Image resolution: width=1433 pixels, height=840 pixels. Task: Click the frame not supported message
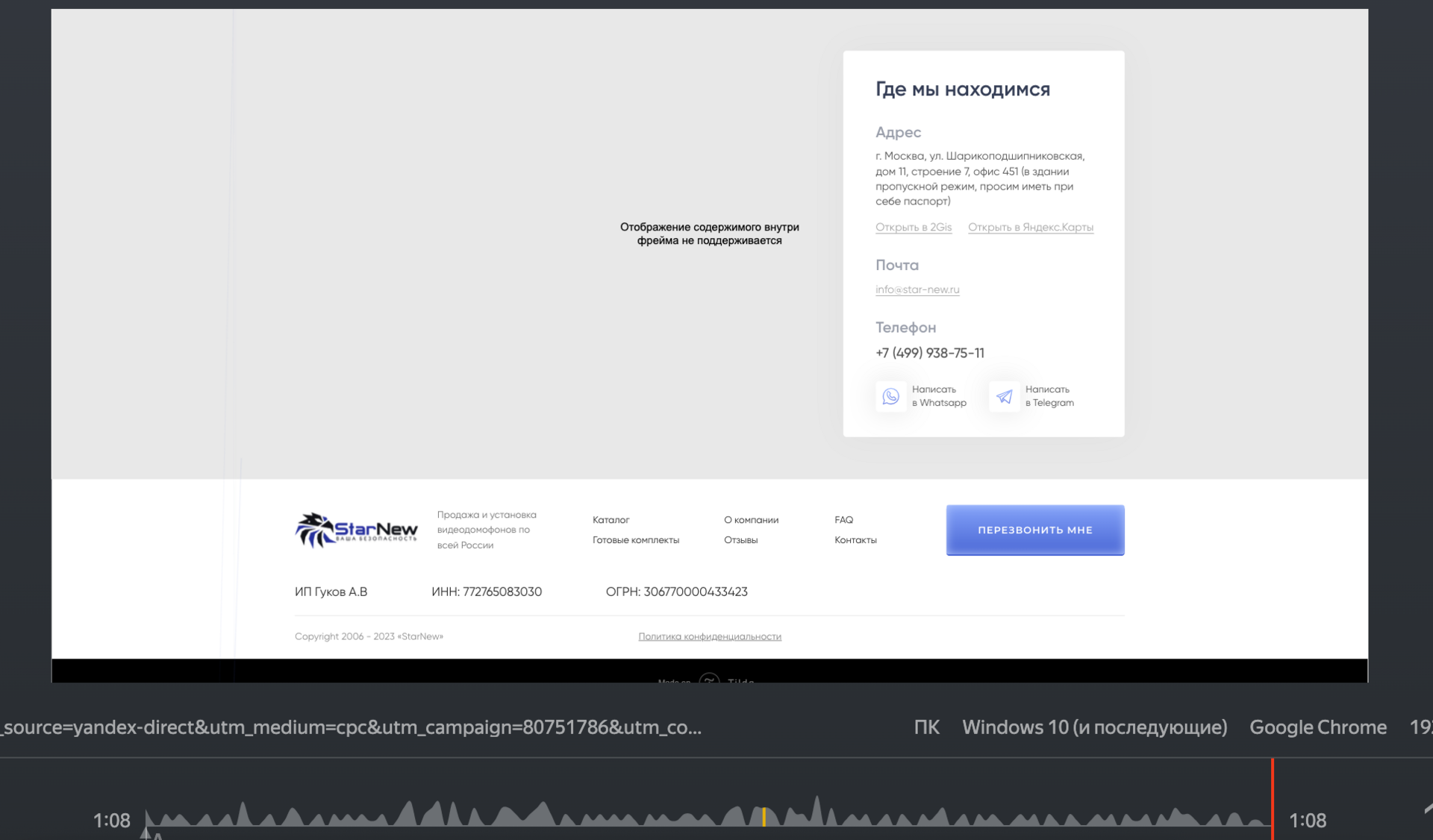pos(709,233)
